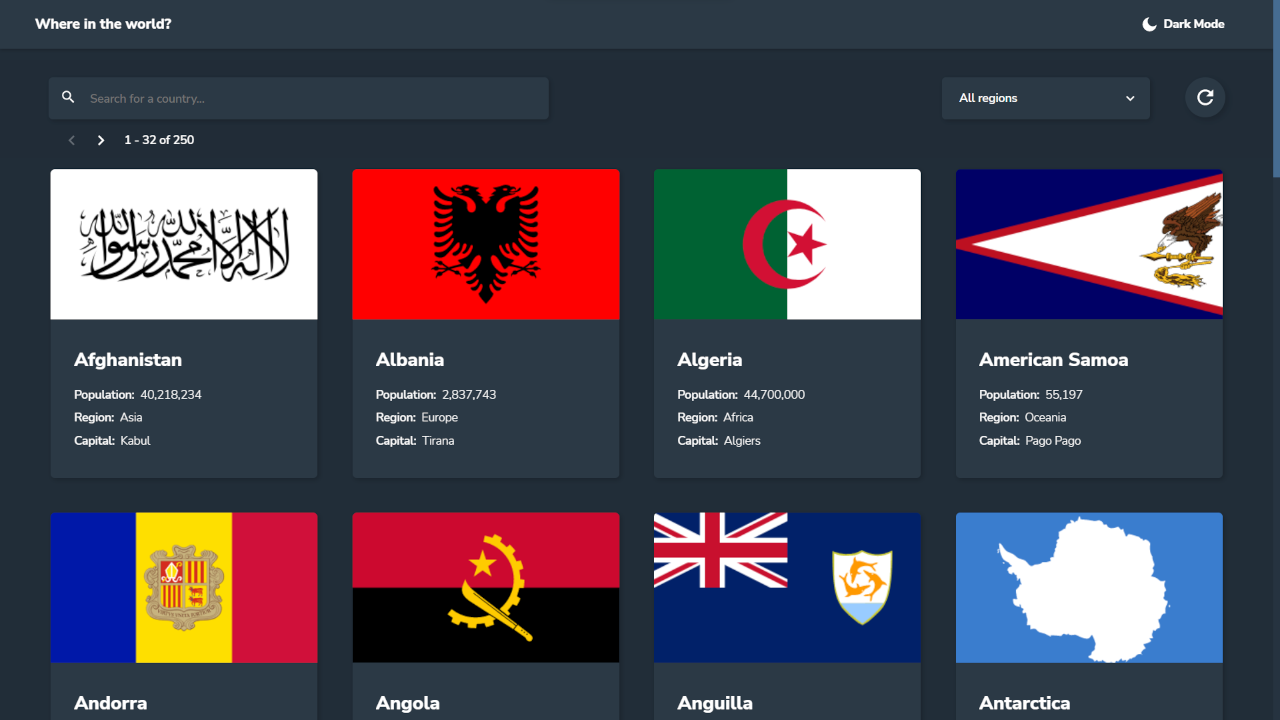Open the Anguilla flag image
Screen dimensions: 1280x720
[787, 588]
